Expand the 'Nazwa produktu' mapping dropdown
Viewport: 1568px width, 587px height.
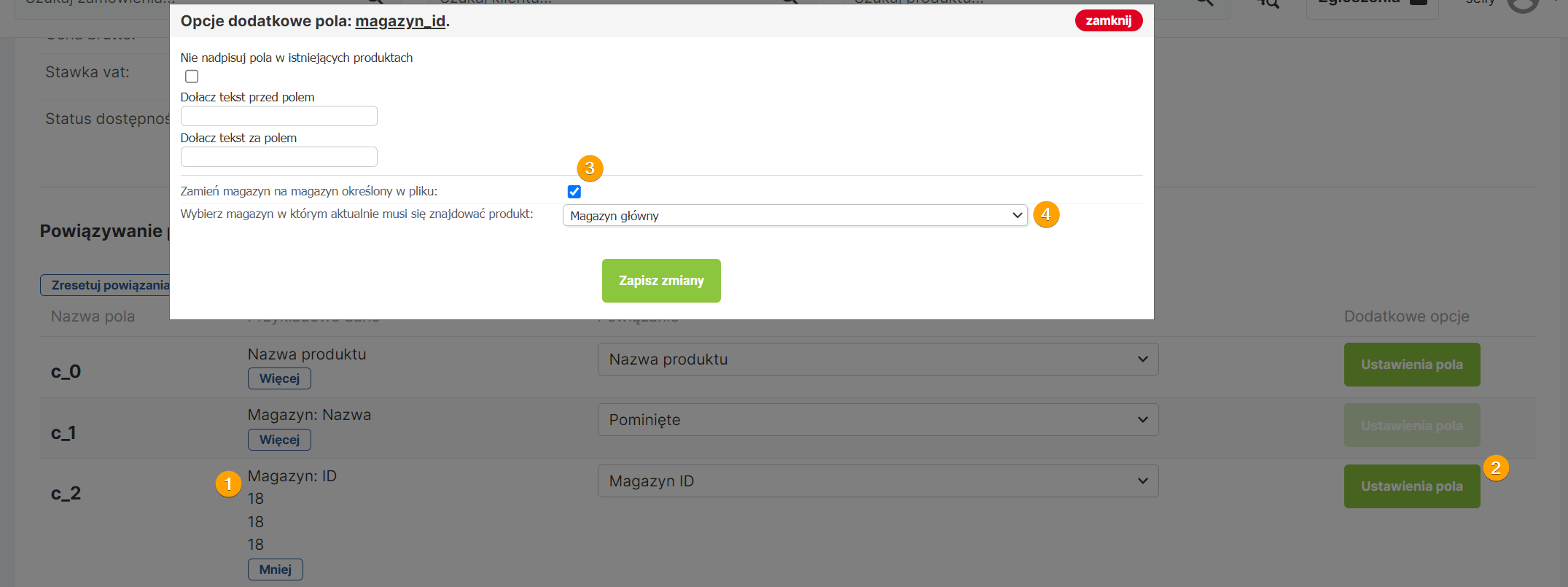[x=878, y=359]
